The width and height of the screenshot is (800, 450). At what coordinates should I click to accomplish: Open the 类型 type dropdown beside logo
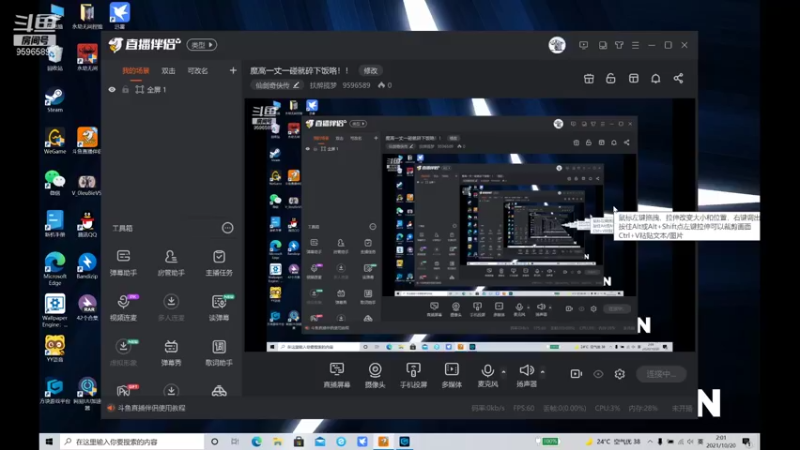click(202, 45)
